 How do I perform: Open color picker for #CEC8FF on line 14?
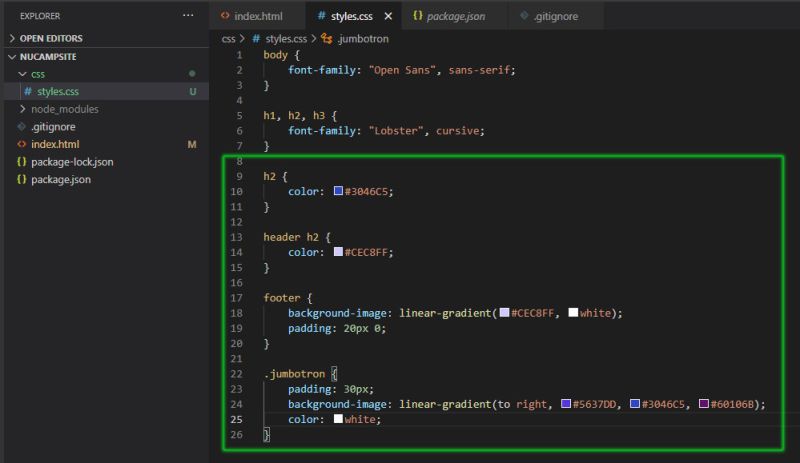click(338, 252)
